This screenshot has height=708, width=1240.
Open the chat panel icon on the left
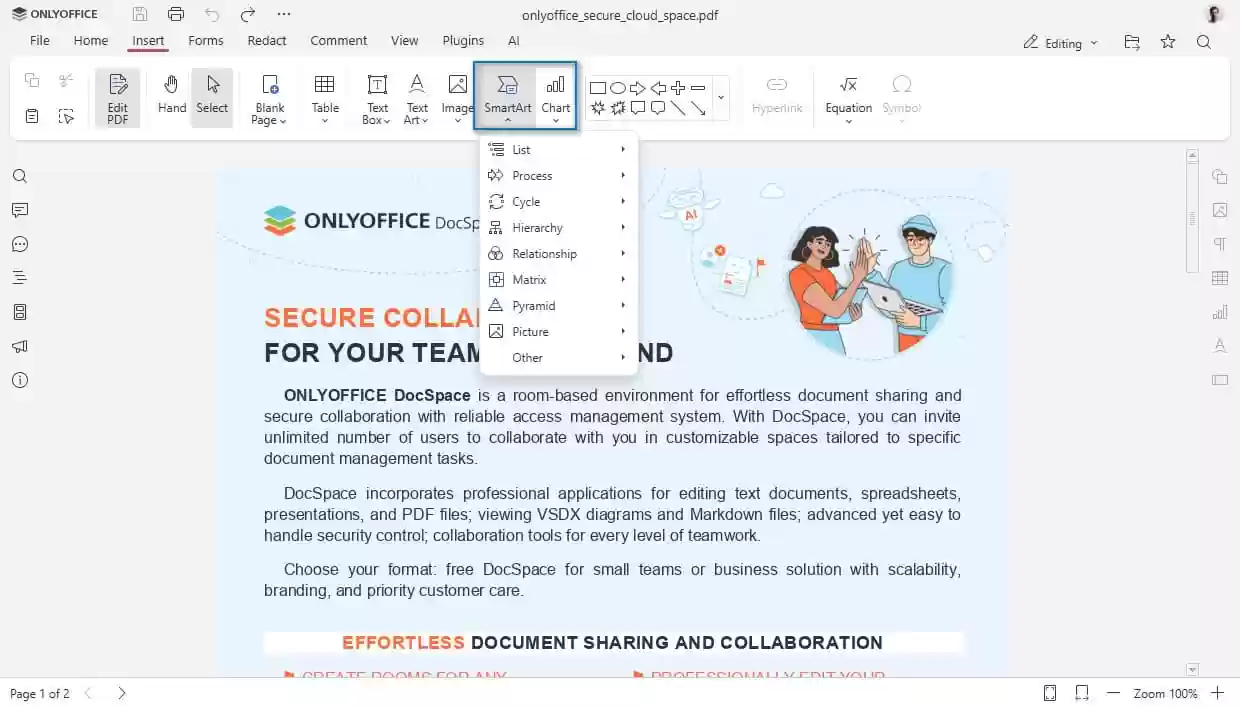coord(20,244)
